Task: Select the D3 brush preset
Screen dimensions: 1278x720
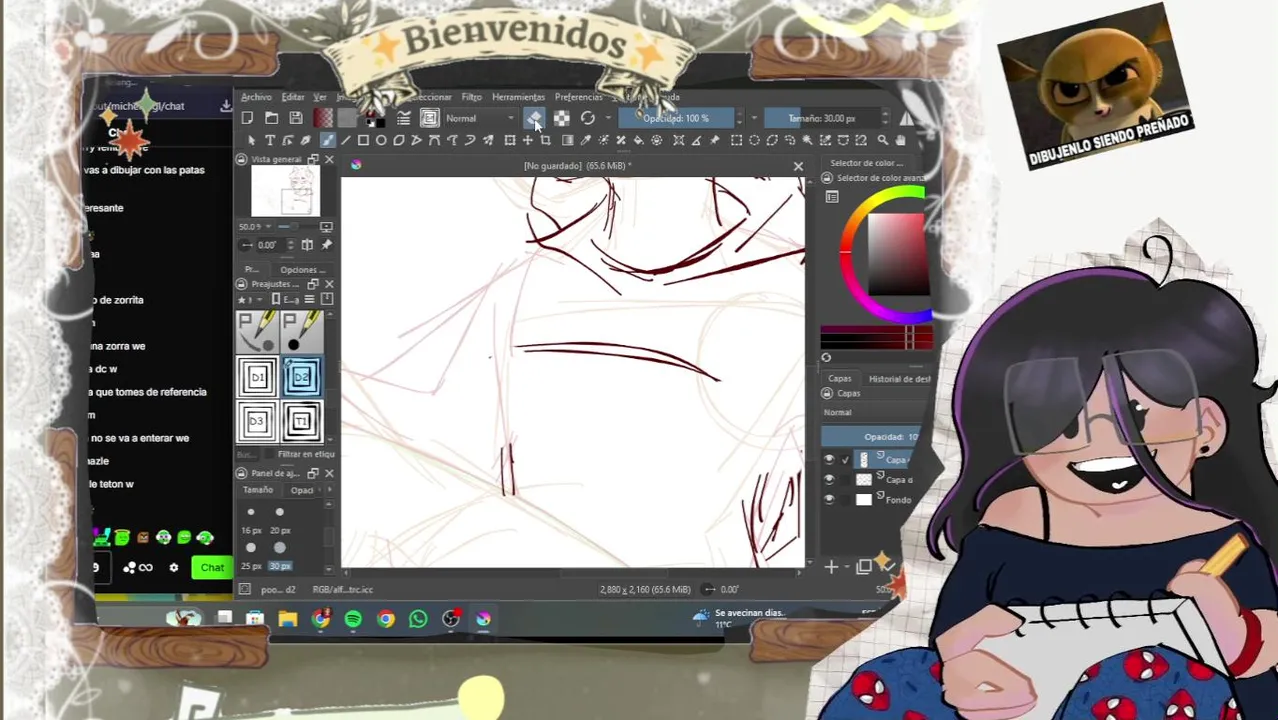Action: click(257, 421)
